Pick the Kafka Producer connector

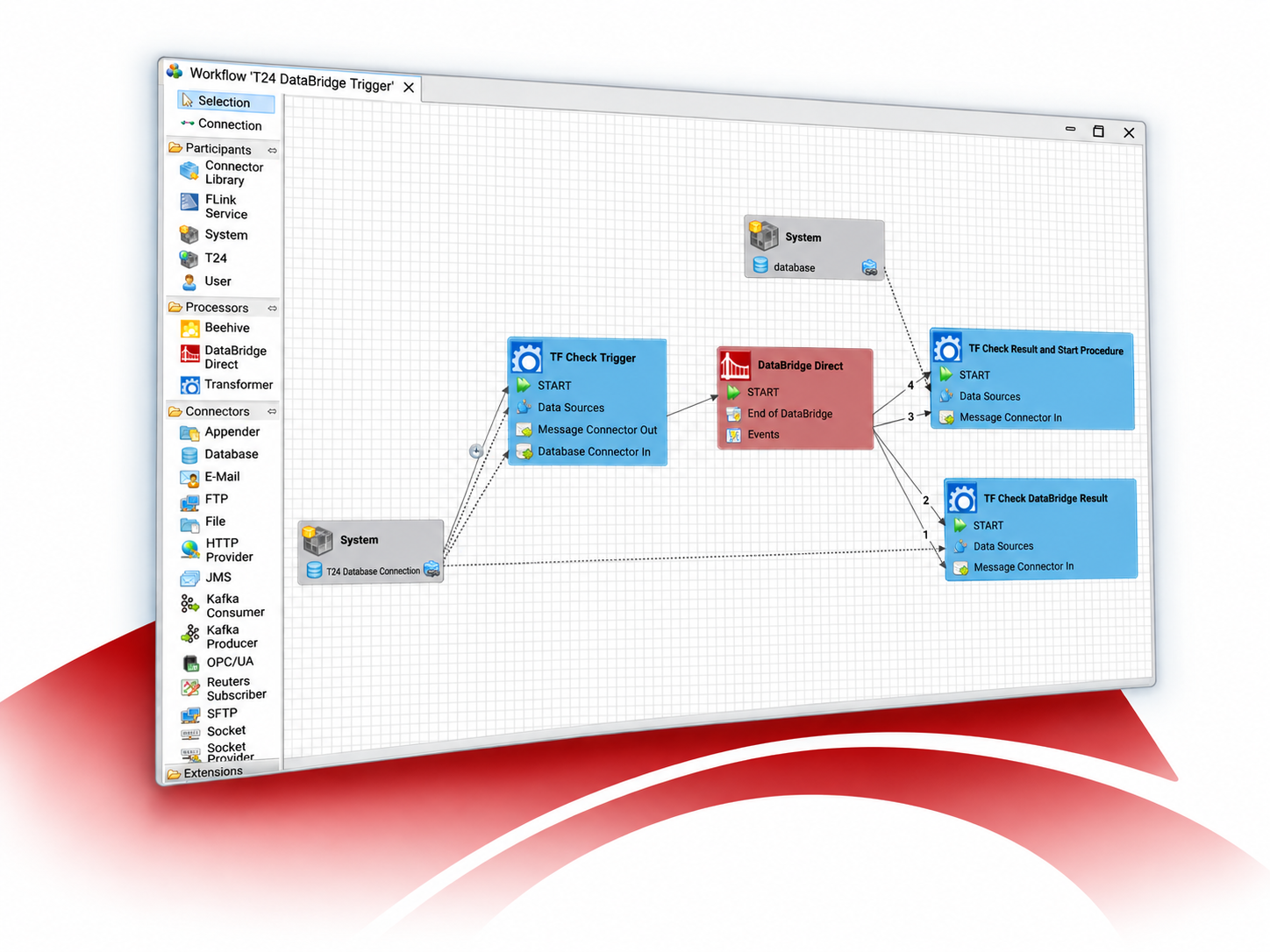tap(219, 636)
